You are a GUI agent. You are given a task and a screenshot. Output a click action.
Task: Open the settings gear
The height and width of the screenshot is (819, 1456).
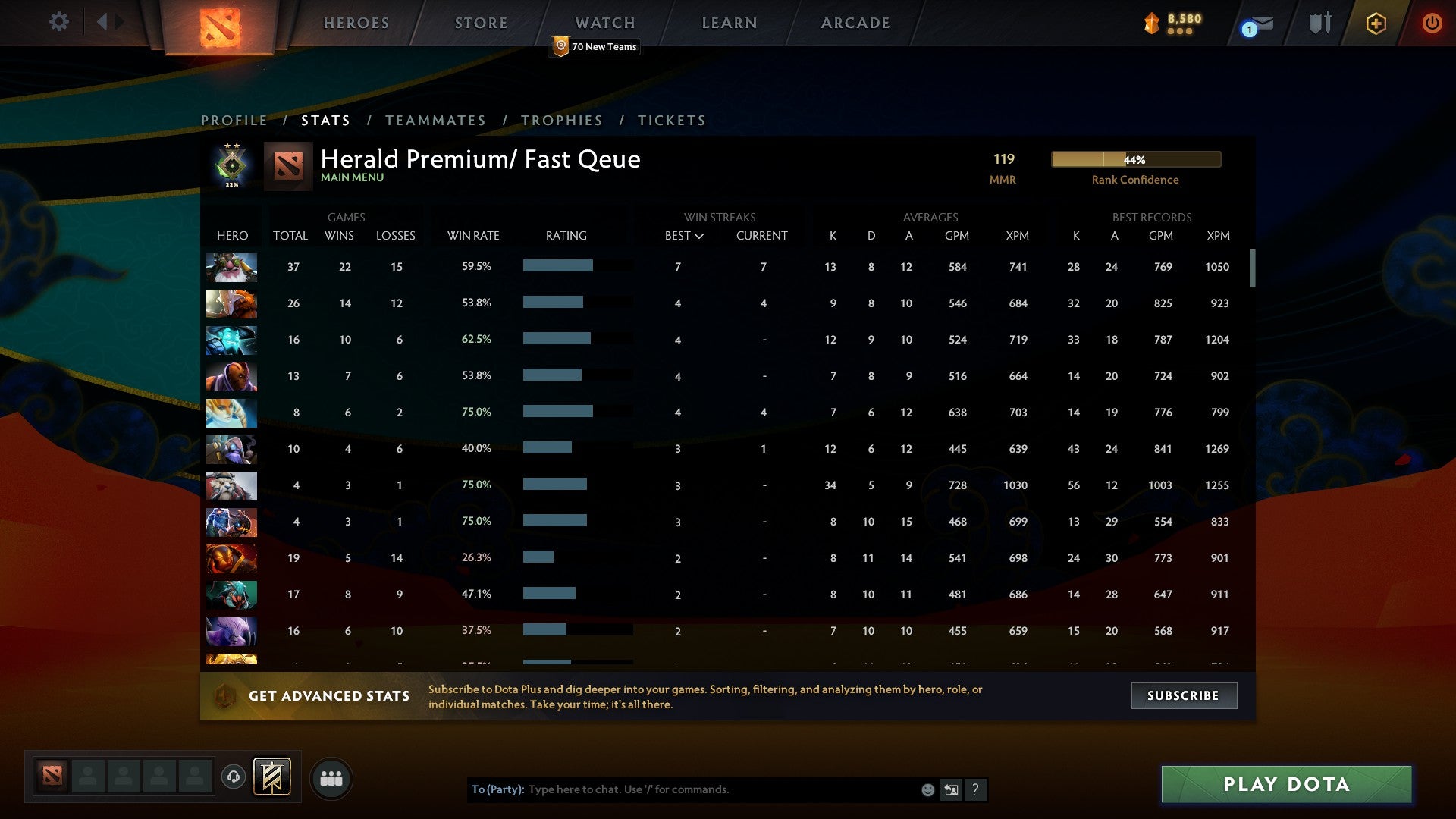tap(59, 23)
